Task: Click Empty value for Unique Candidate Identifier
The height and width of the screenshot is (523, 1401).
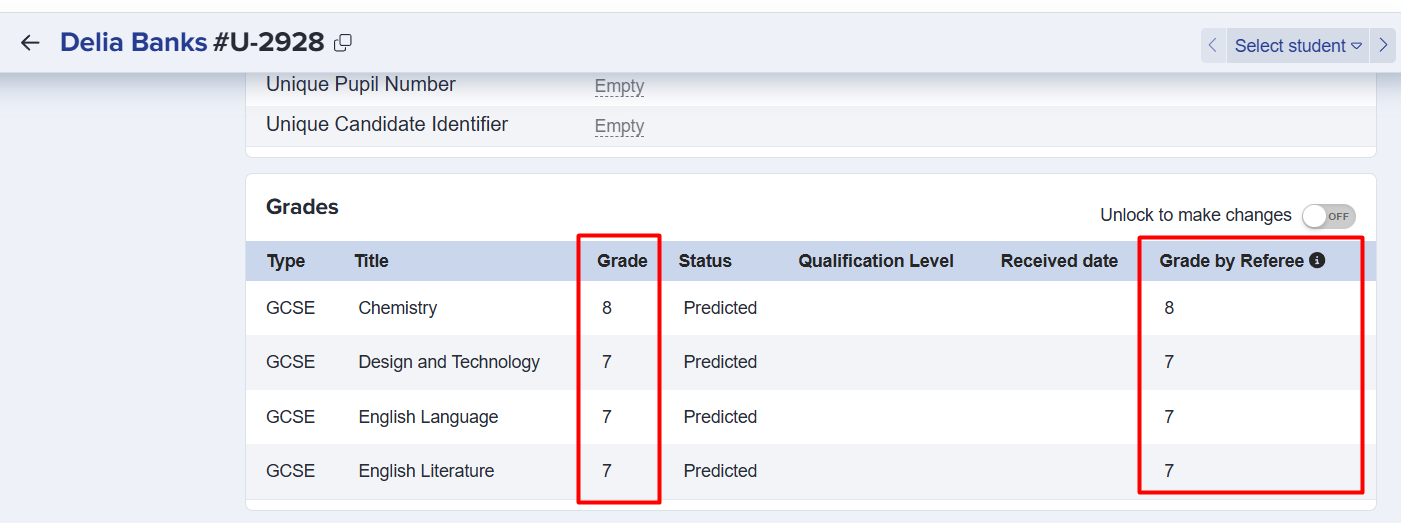Action: click(x=619, y=126)
